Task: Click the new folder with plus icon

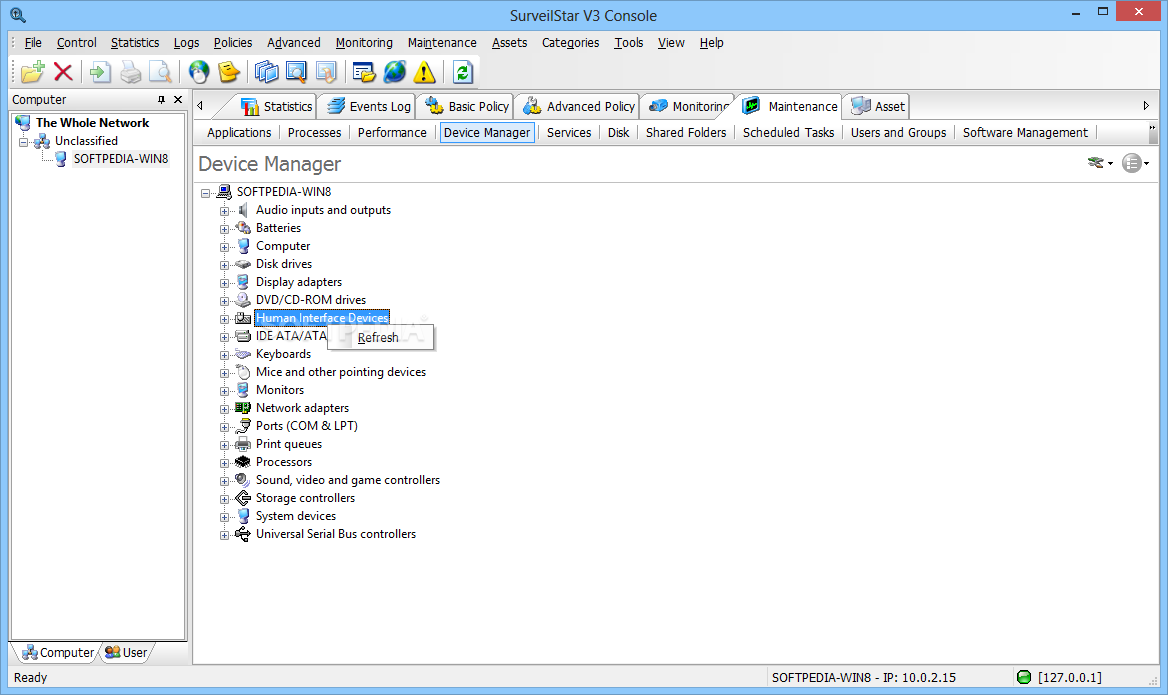Action: pyautogui.click(x=33, y=72)
